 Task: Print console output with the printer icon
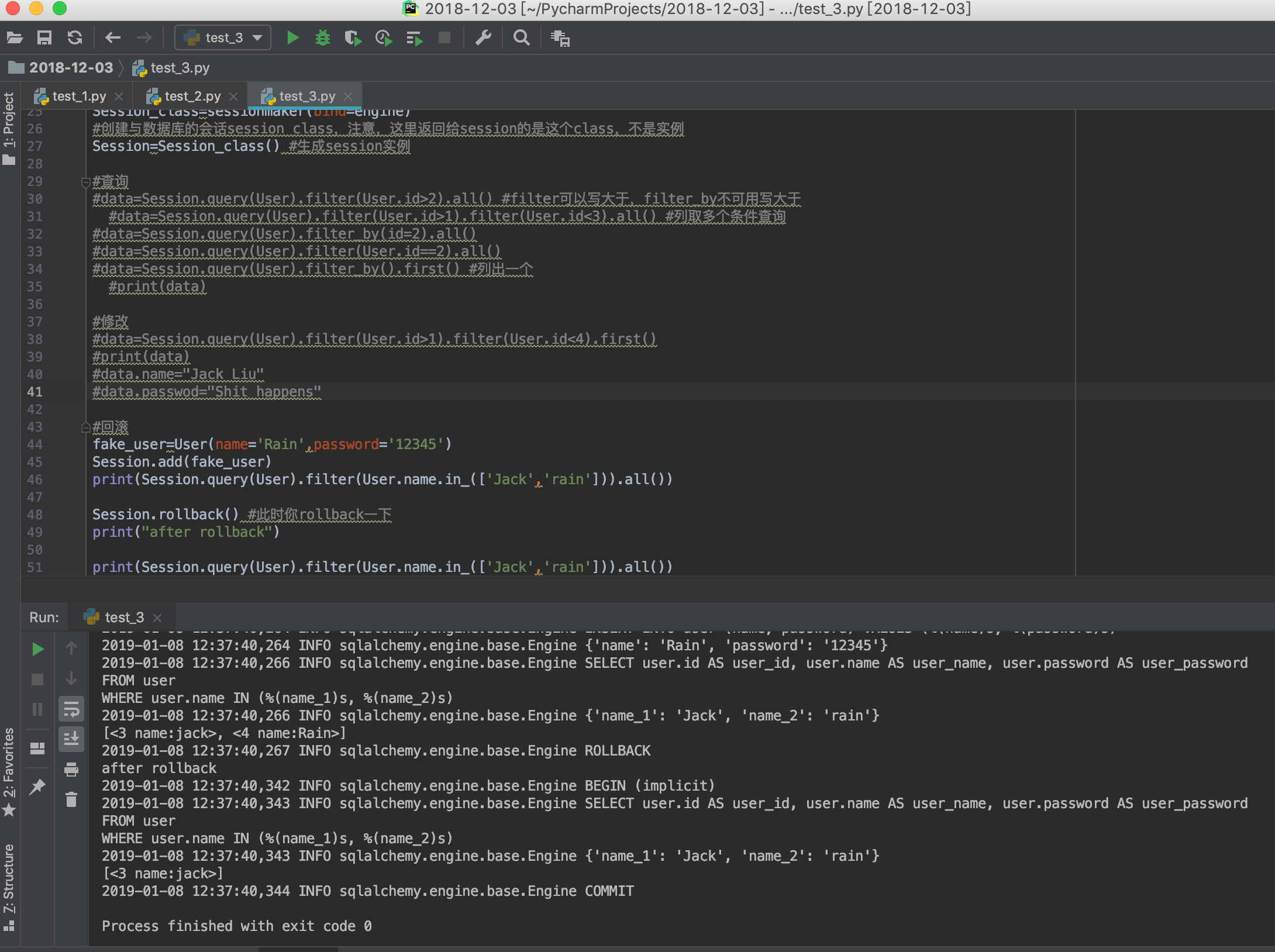71,770
